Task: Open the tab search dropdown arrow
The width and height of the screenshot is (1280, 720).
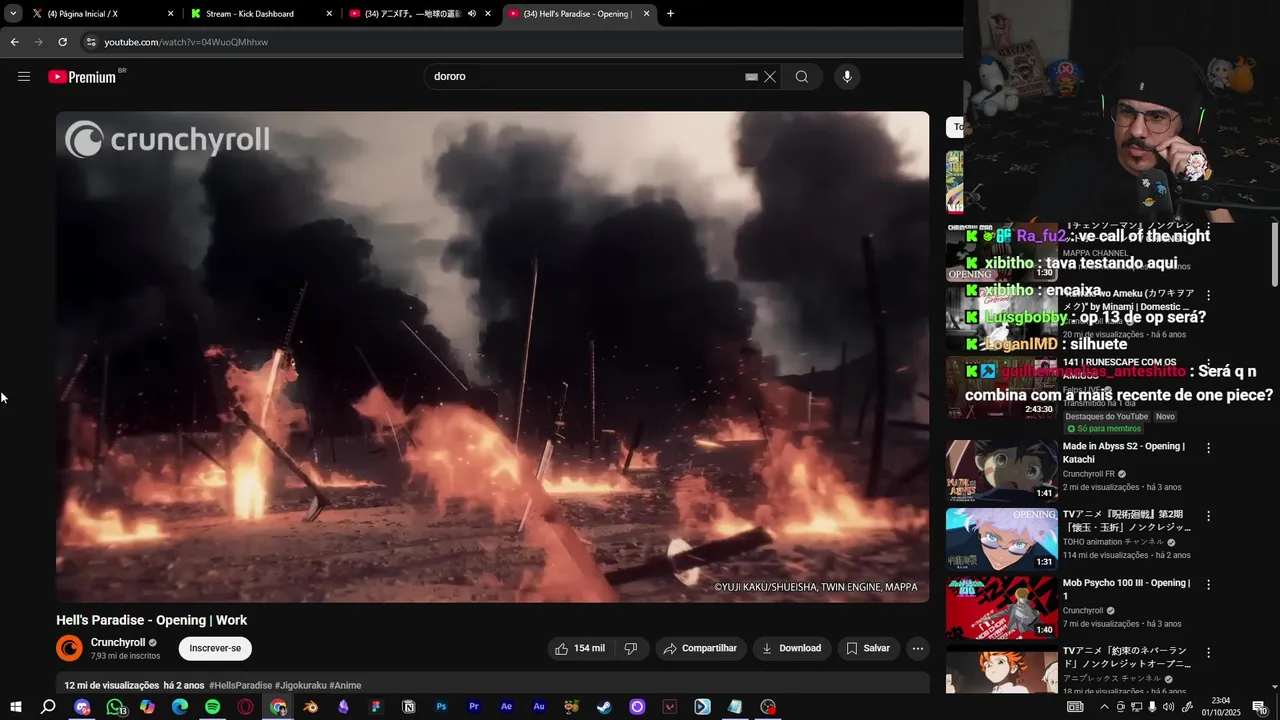Action: [x=13, y=14]
